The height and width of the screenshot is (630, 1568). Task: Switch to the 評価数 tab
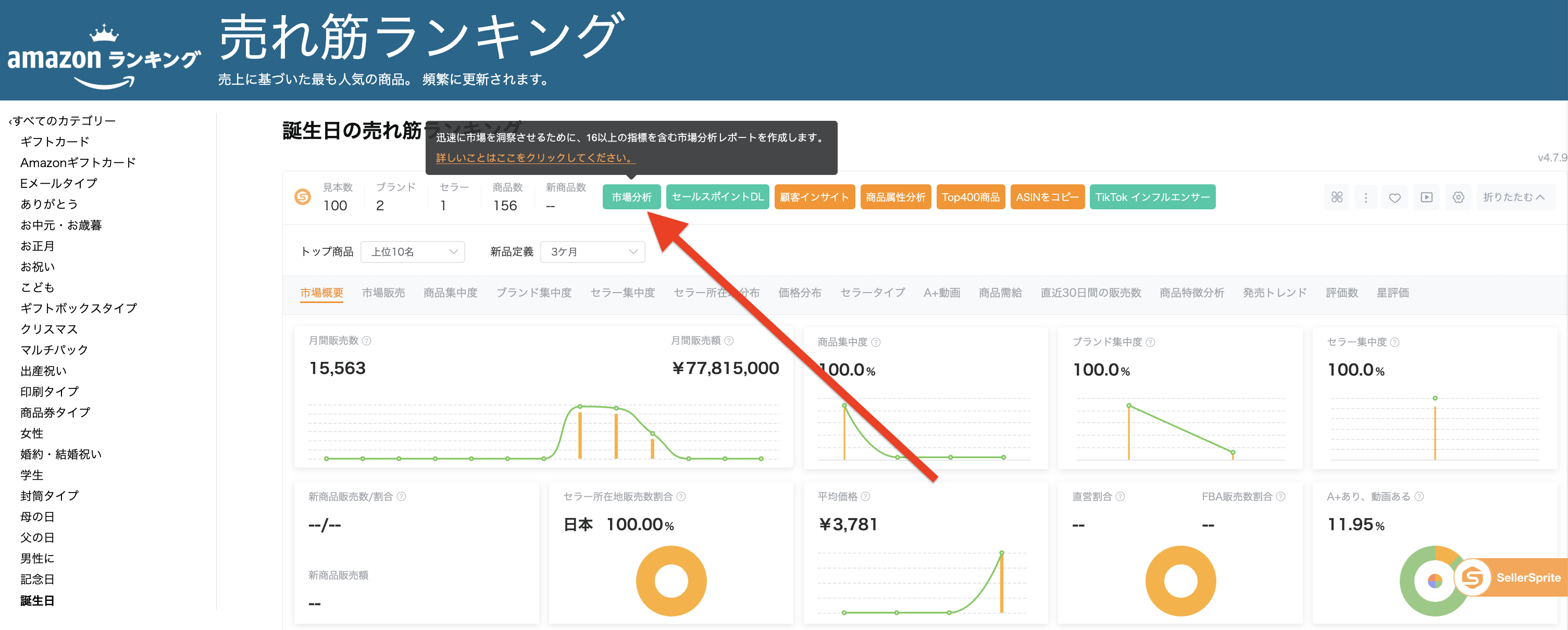(x=1341, y=293)
